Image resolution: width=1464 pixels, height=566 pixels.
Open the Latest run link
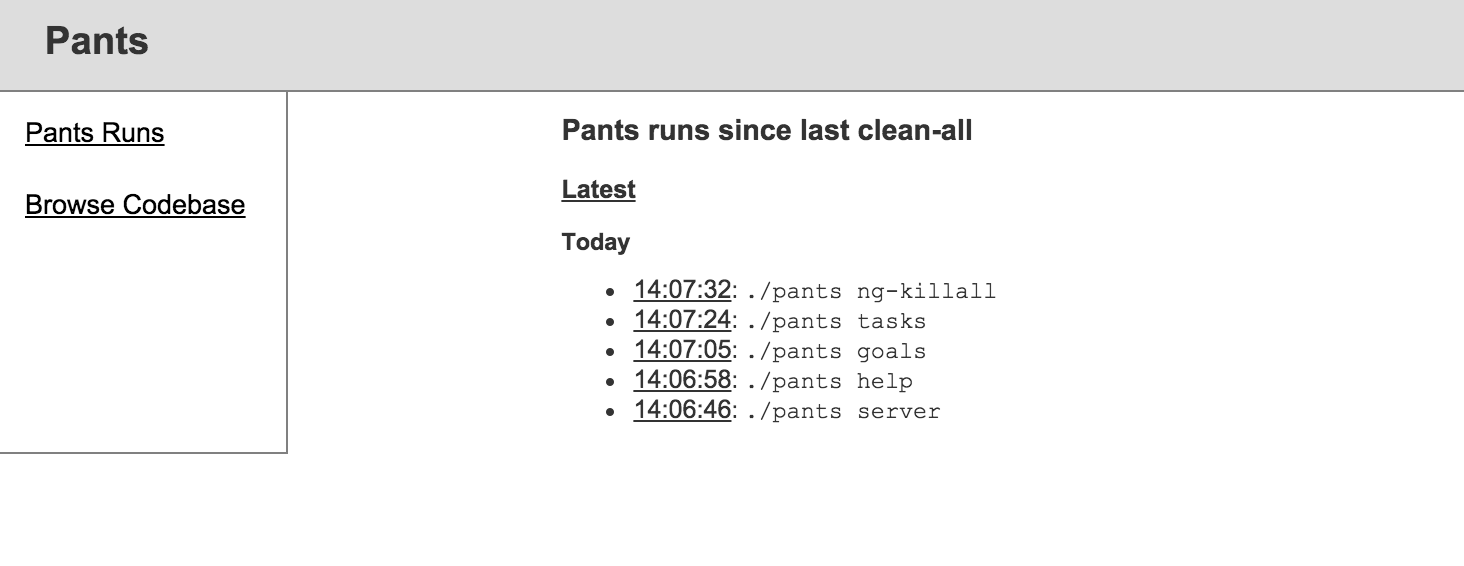point(599,189)
